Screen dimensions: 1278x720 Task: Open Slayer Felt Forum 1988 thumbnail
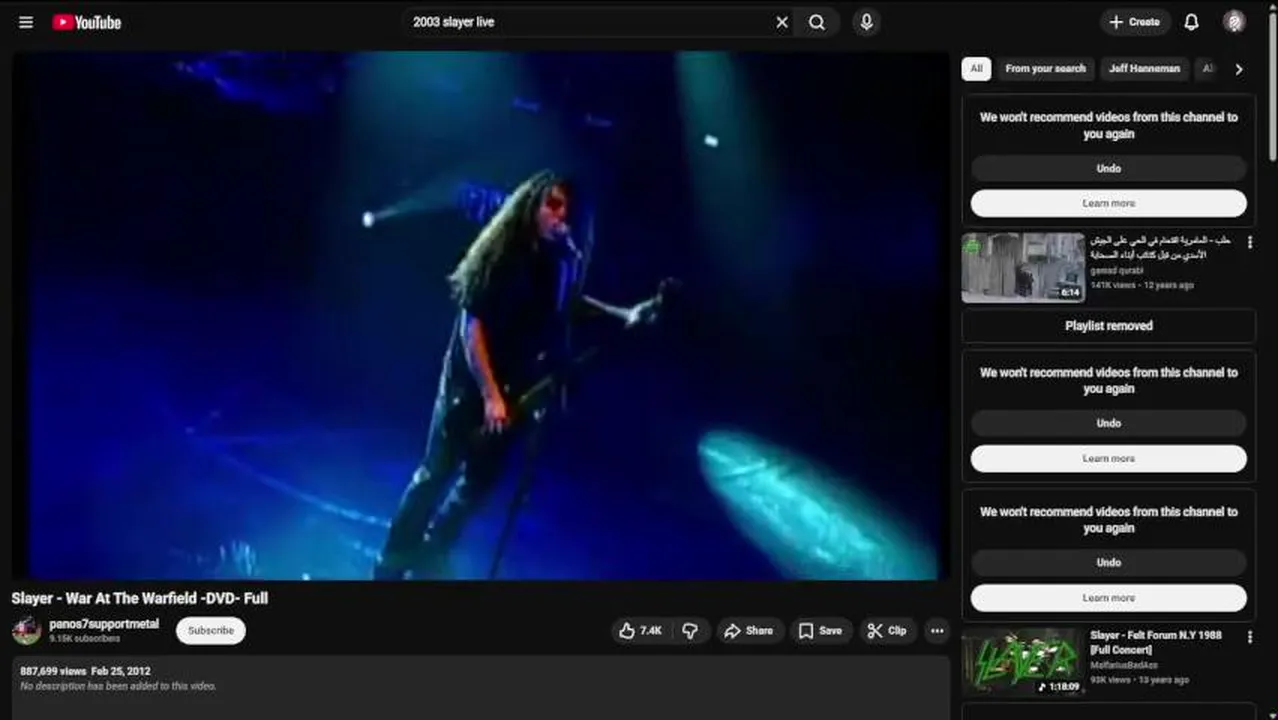(x=1023, y=662)
